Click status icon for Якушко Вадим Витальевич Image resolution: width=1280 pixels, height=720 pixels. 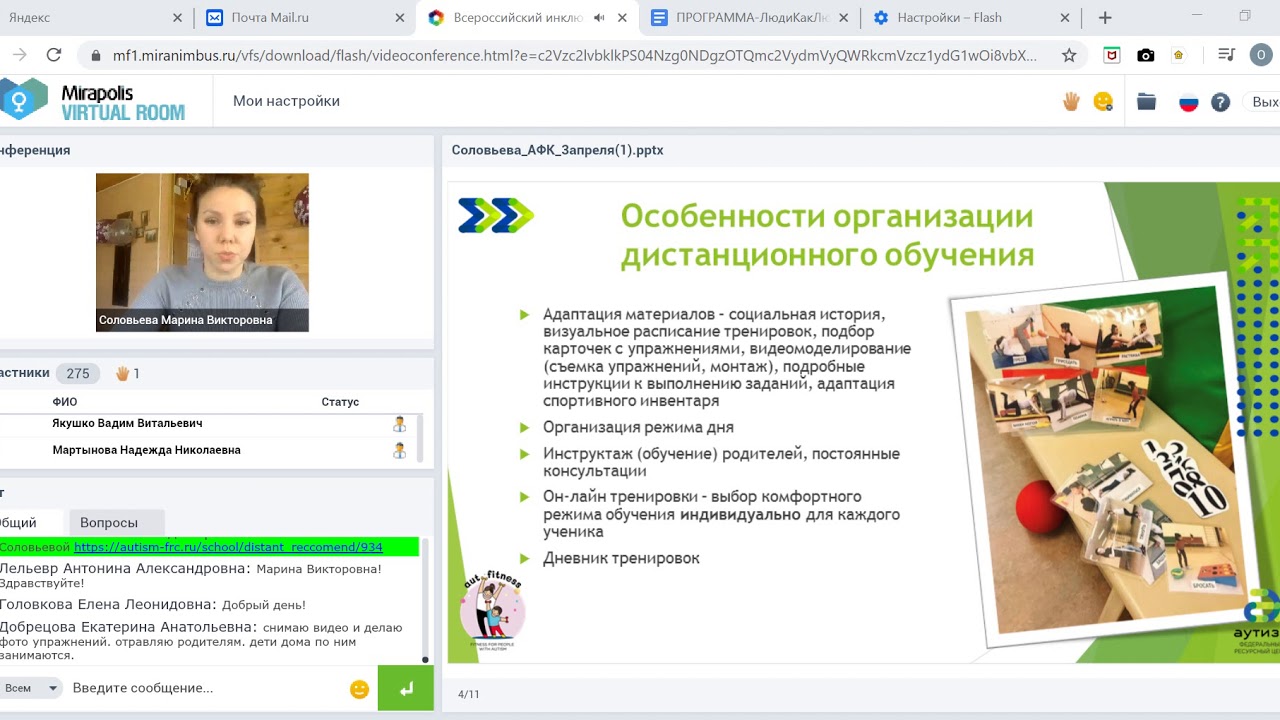(x=399, y=424)
